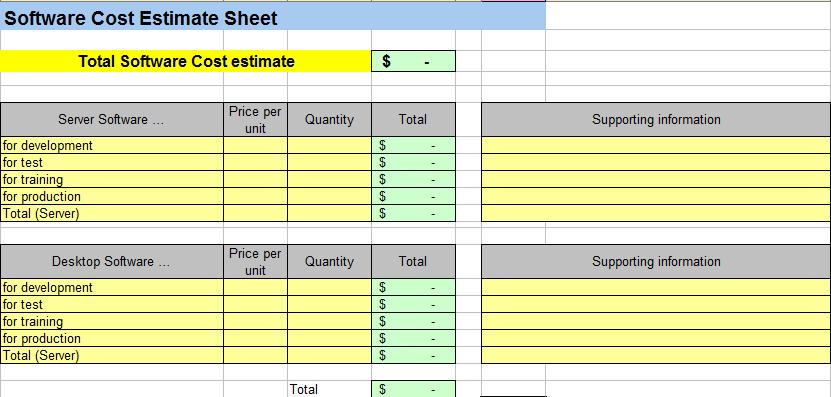Image resolution: width=831 pixels, height=397 pixels.
Task: Click Total cell for Desktop production row
Action: coord(413,338)
